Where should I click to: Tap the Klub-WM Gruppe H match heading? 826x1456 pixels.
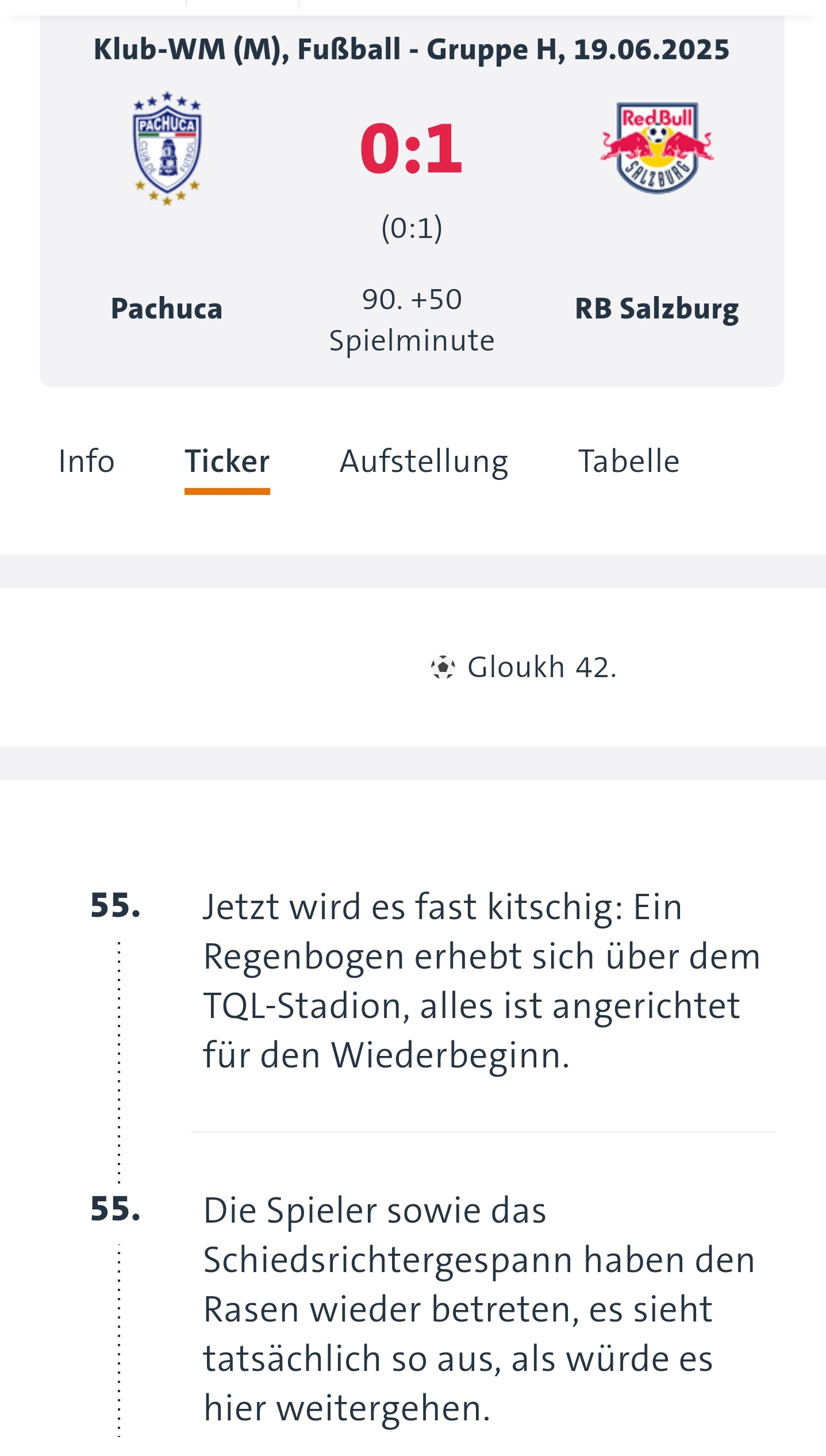[412, 50]
